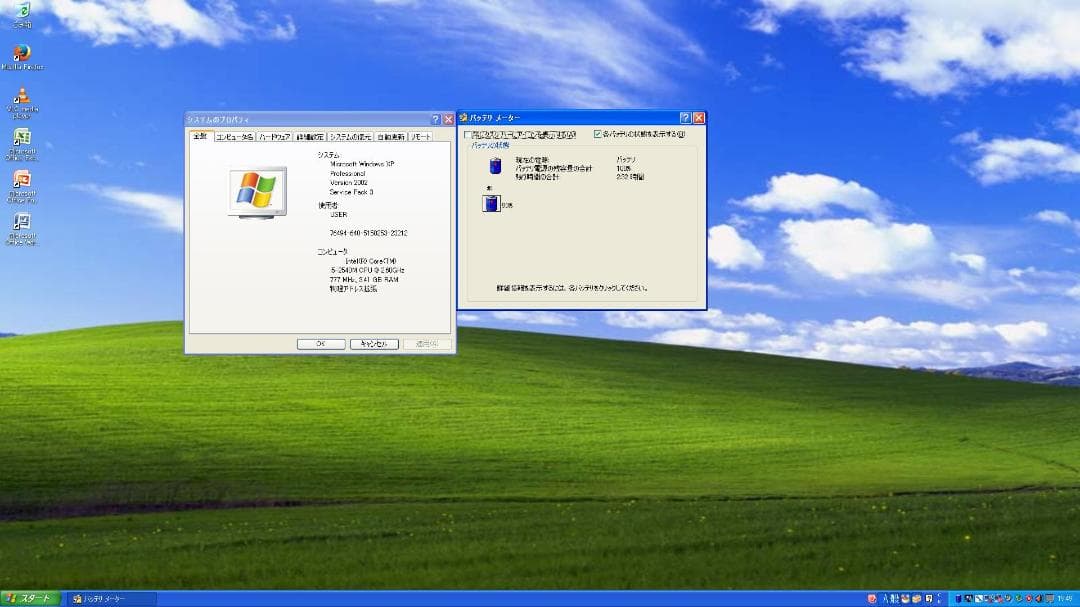This screenshot has height=607, width=1080.
Task: Open the language bar options dots
Action: tap(939, 598)
